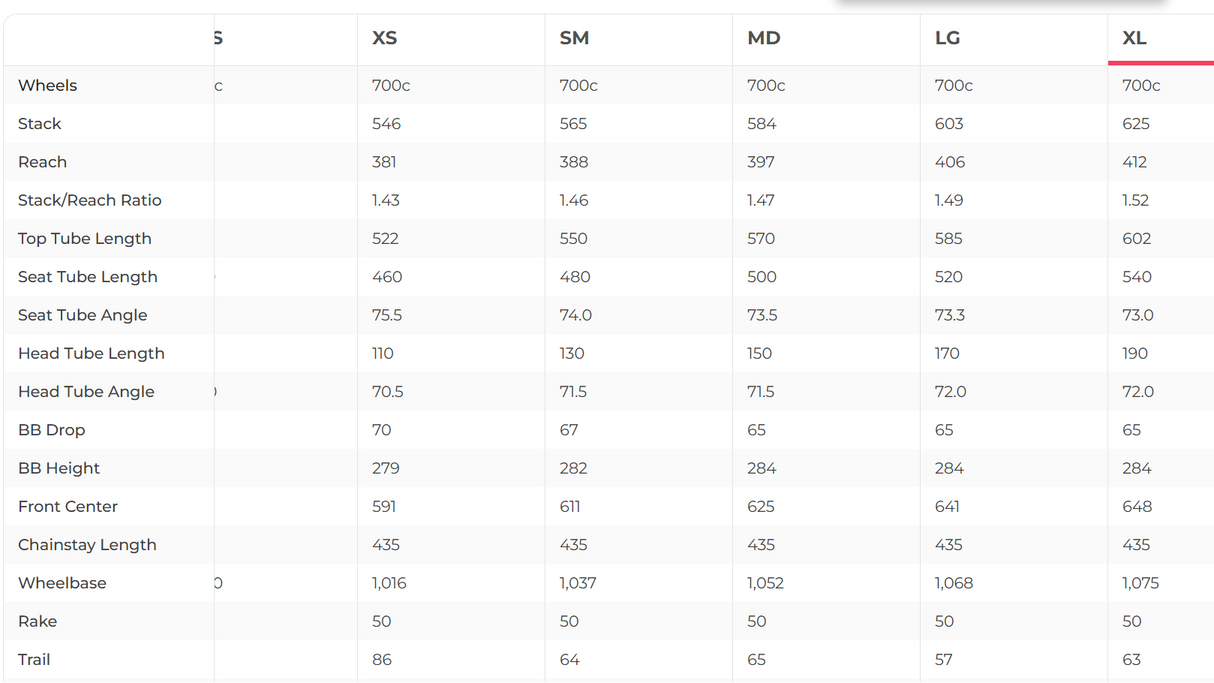This screenshot has width=1214, height=683.
Task: Select the XS size column header
Action: 385,38
